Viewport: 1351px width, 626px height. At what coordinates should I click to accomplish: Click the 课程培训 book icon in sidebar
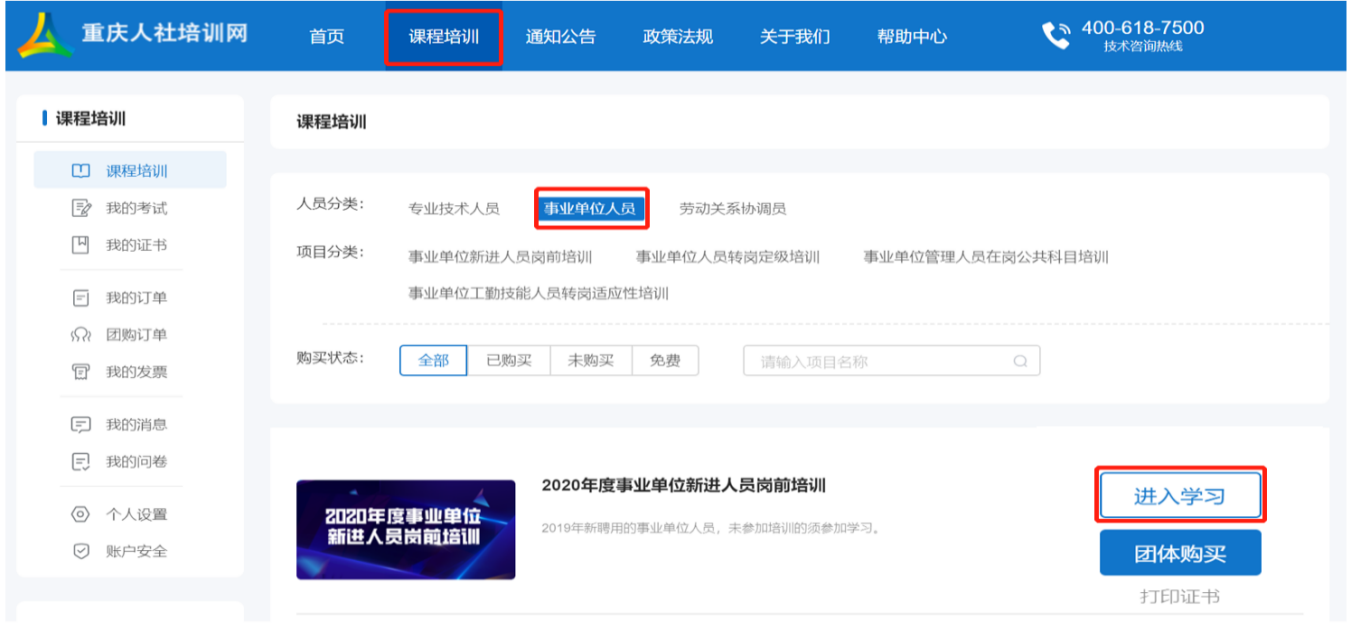click(81, 171)
